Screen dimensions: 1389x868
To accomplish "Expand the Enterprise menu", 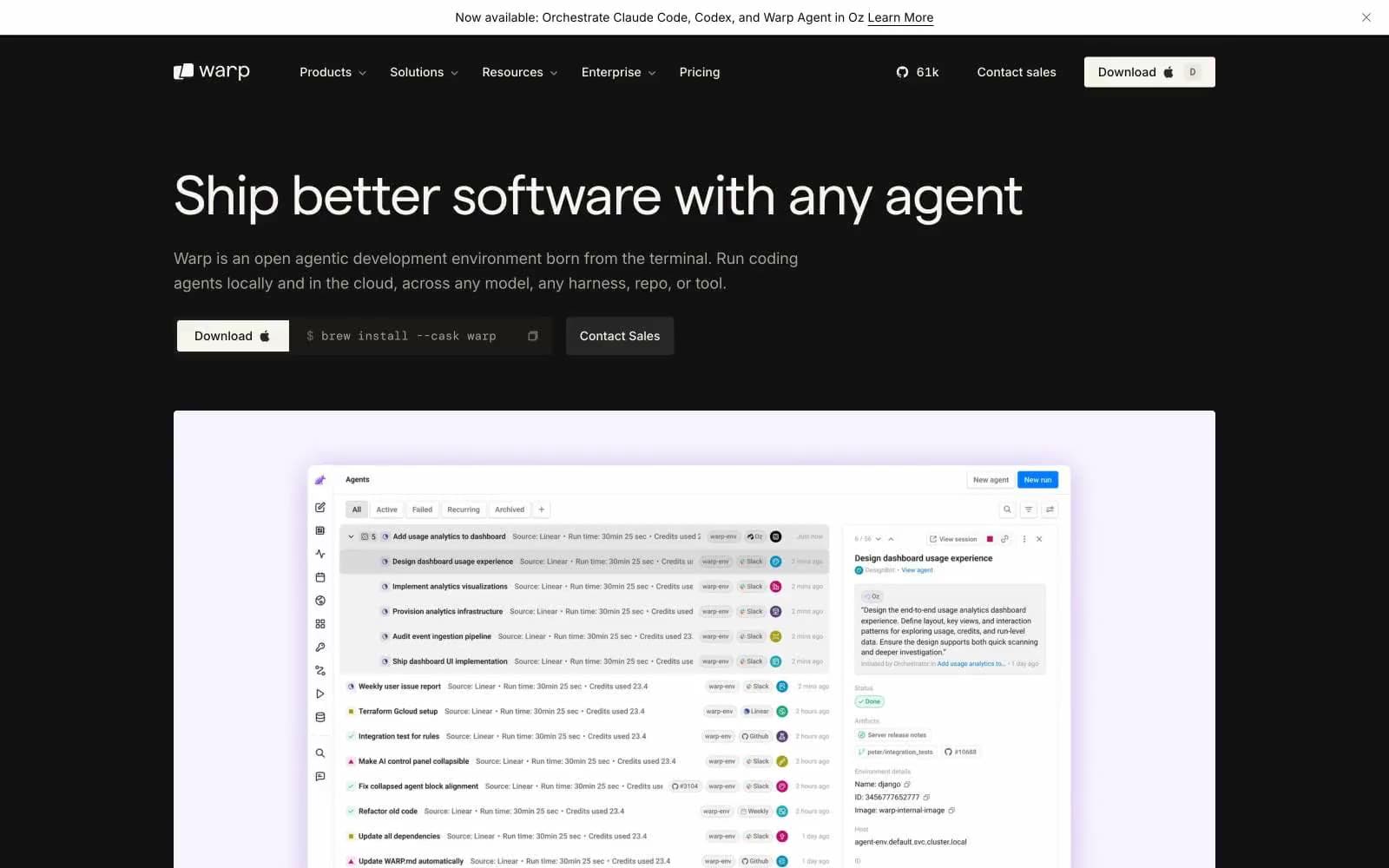I will pos(619,72).
